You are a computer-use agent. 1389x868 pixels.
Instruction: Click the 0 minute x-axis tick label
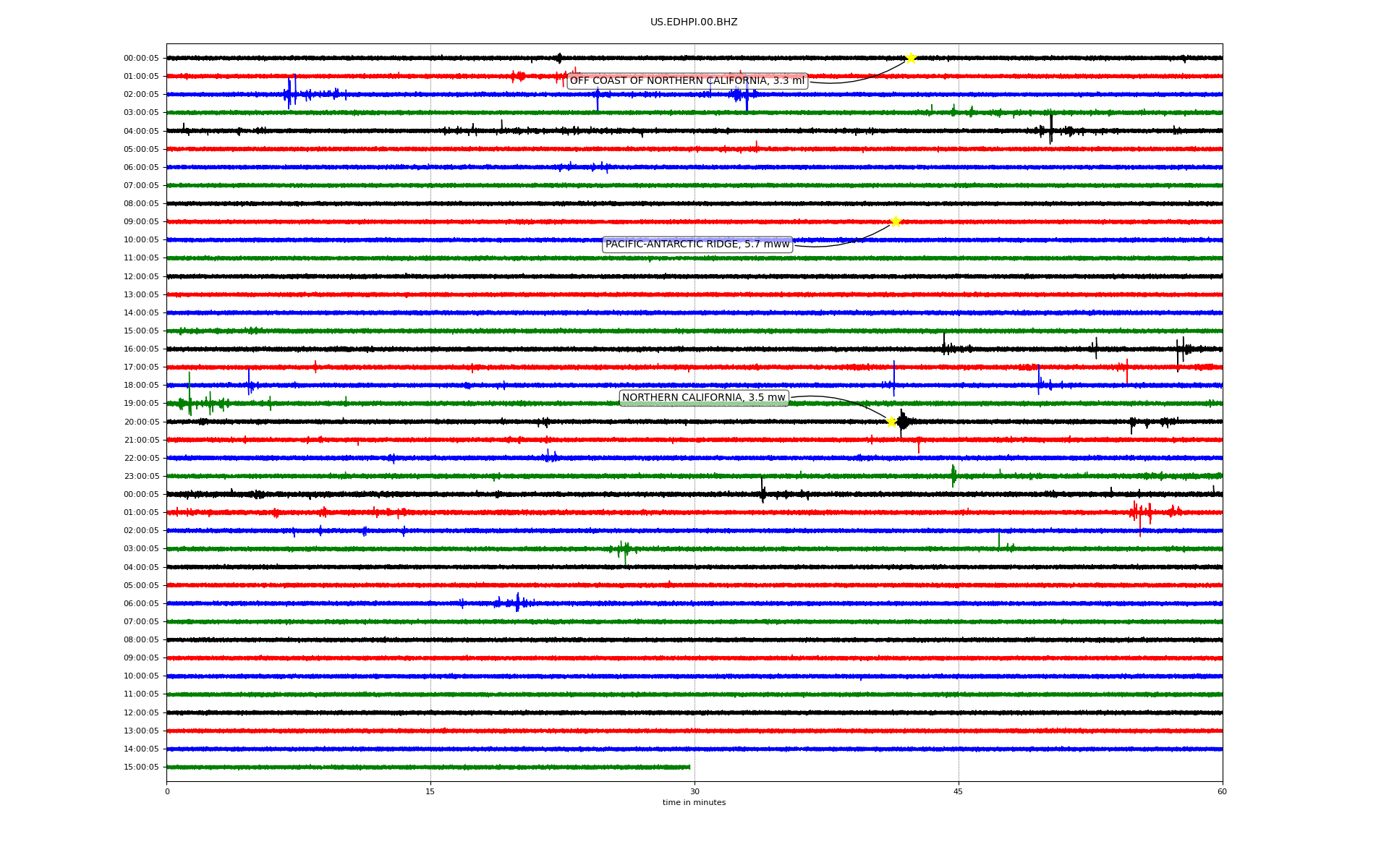point(167,791)
